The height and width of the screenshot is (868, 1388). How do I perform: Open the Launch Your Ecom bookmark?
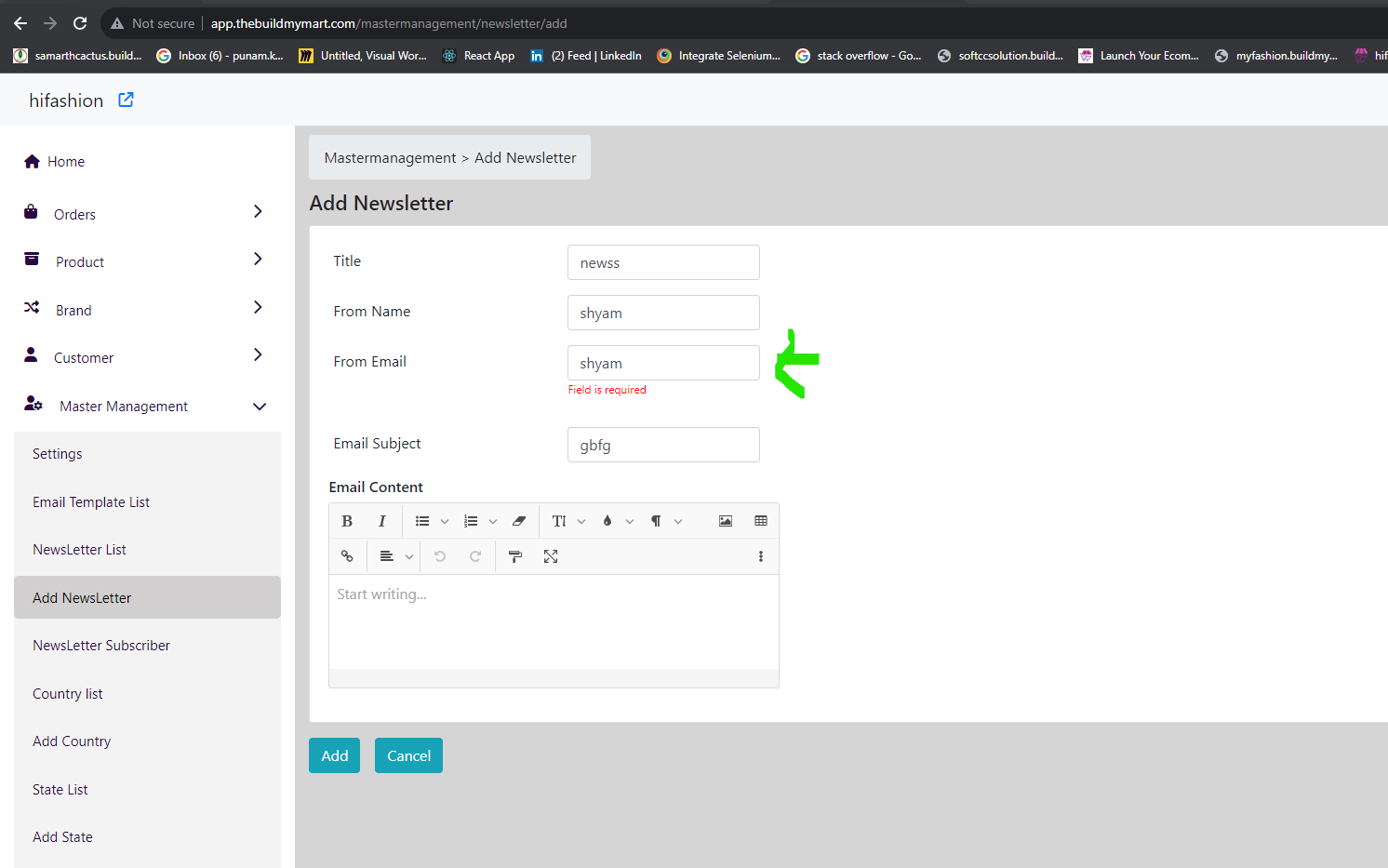click(1140, 56)
